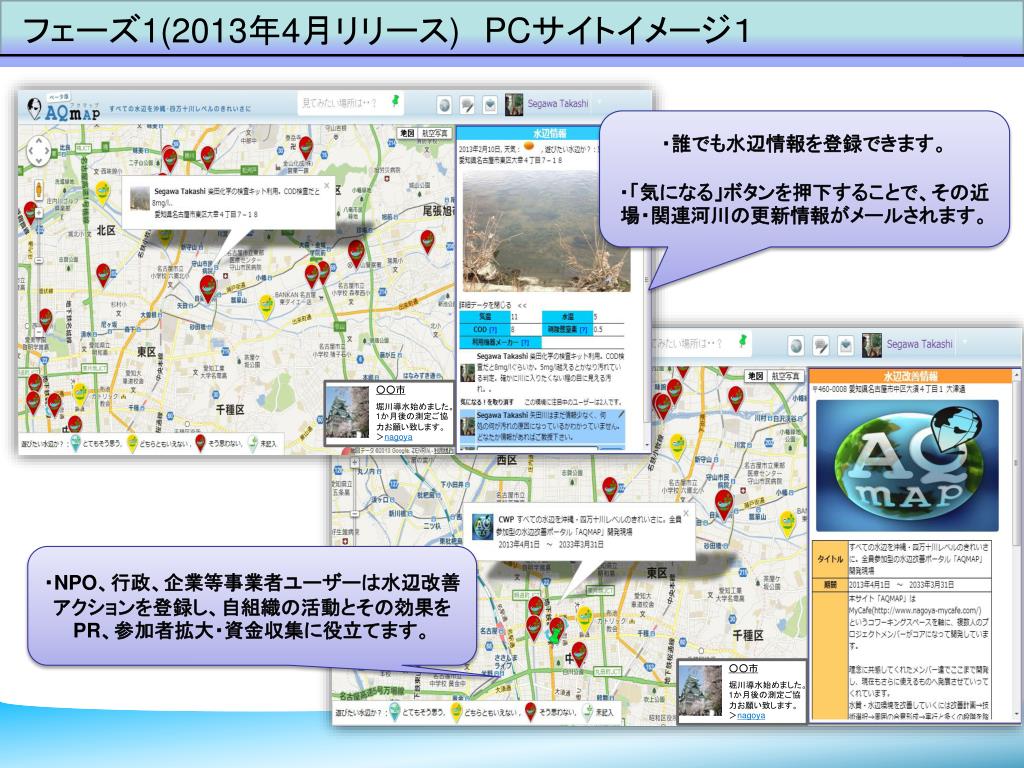Open AQMAP logo image in 水辺改善情報 panel
The width and height of the screenshot is (1024, 768).
point(908,466)
